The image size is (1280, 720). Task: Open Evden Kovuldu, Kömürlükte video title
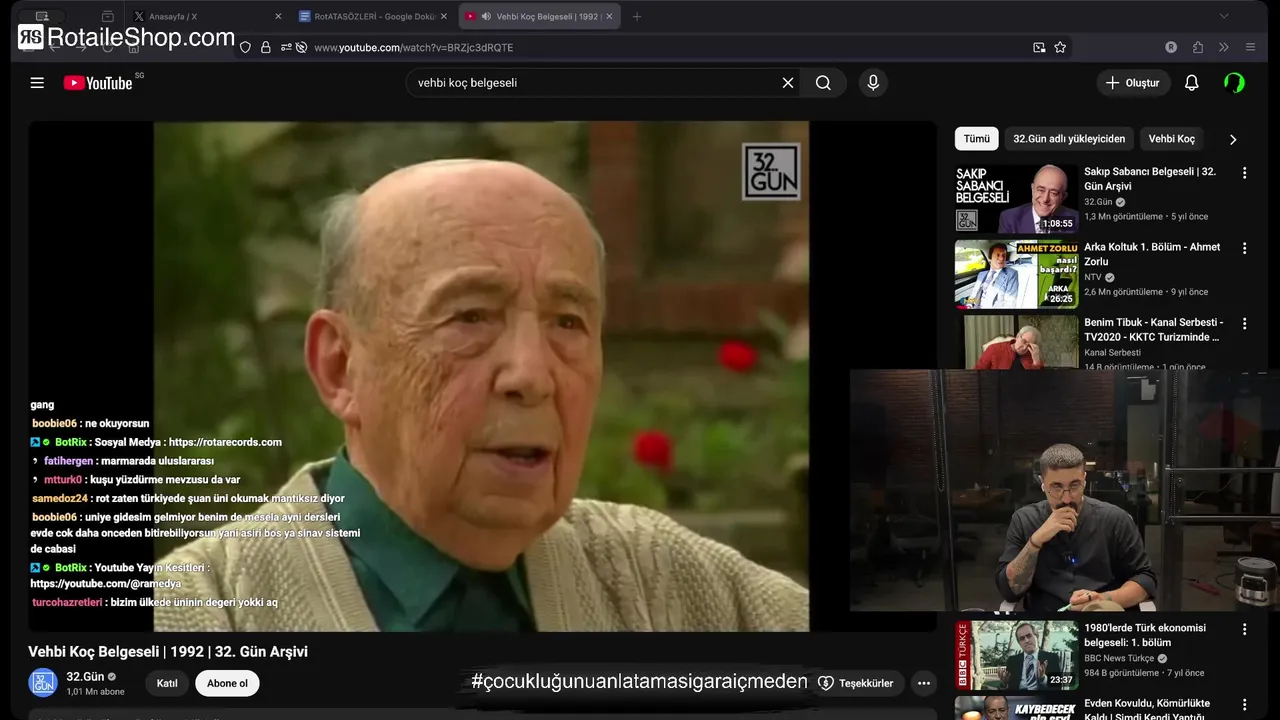pyautogui.click(x=1147, y=710)
